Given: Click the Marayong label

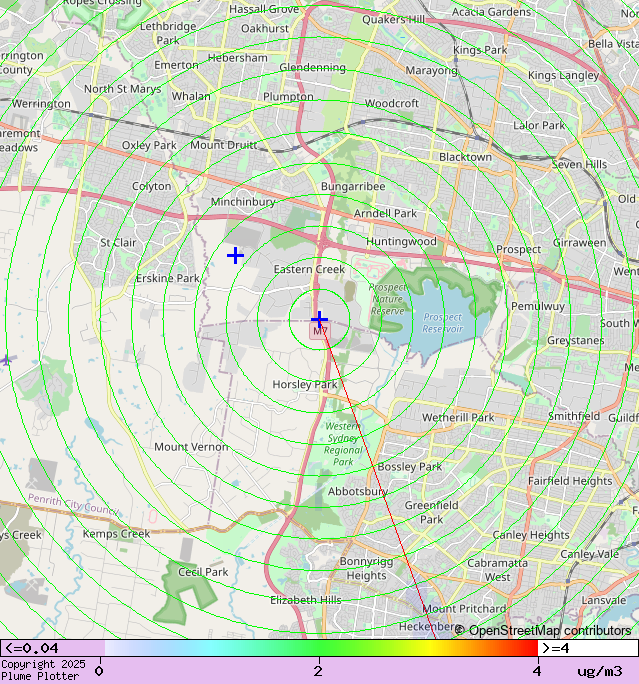Looking at the screenshot, I should (x=431, y=71).
